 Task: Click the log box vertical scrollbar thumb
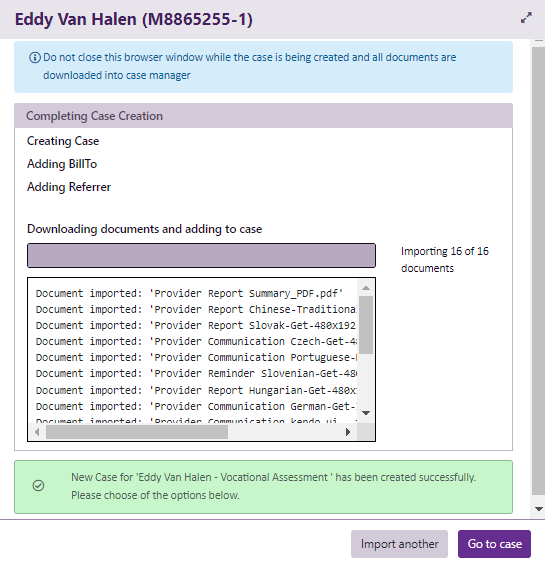(x=366, y=325)
